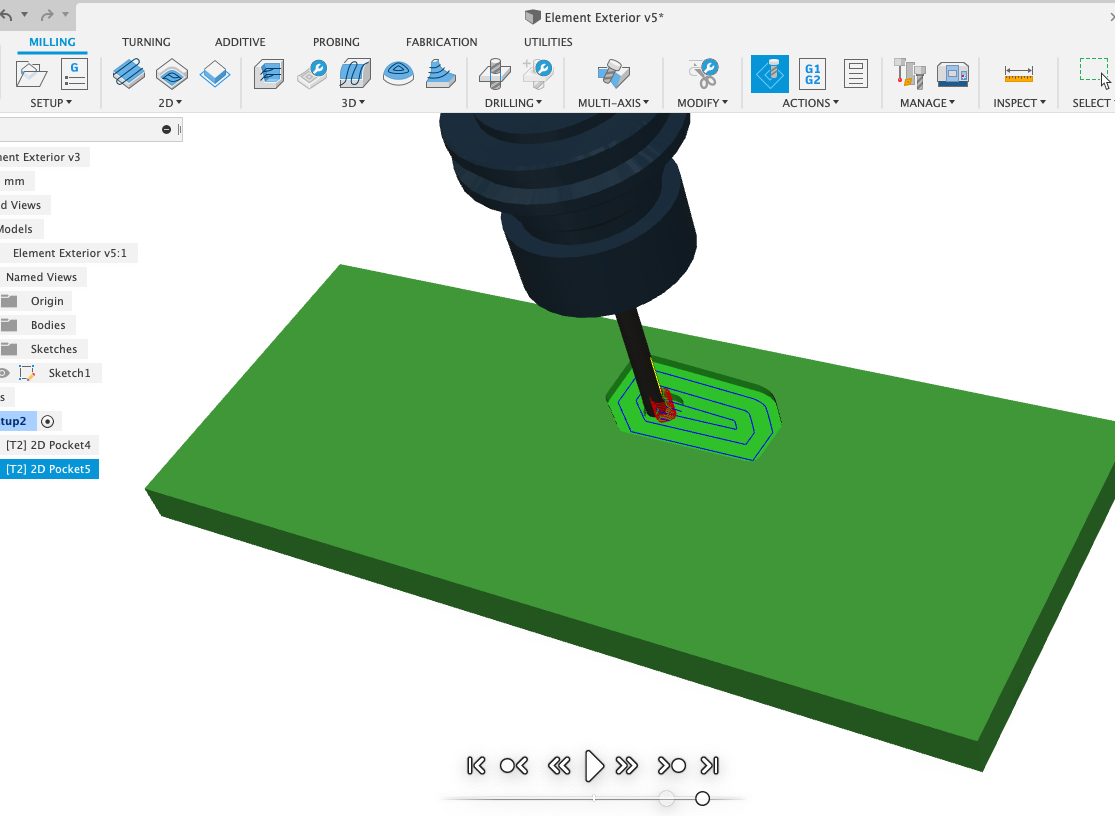
Task: Select the [T2] 2D Pocket4 operation
Action: coord(48,445)
